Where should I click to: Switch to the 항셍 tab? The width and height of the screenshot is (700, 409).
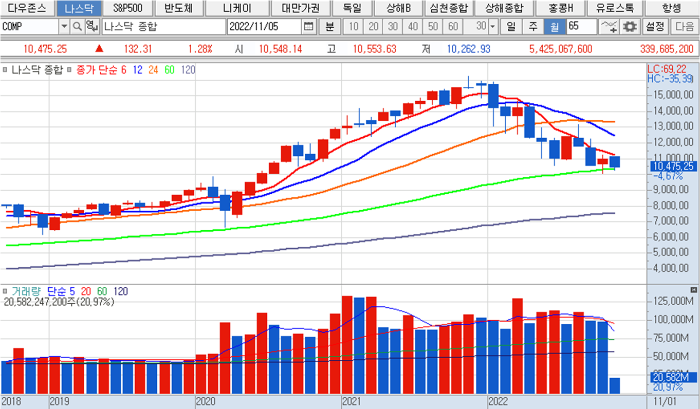(671, 8)
